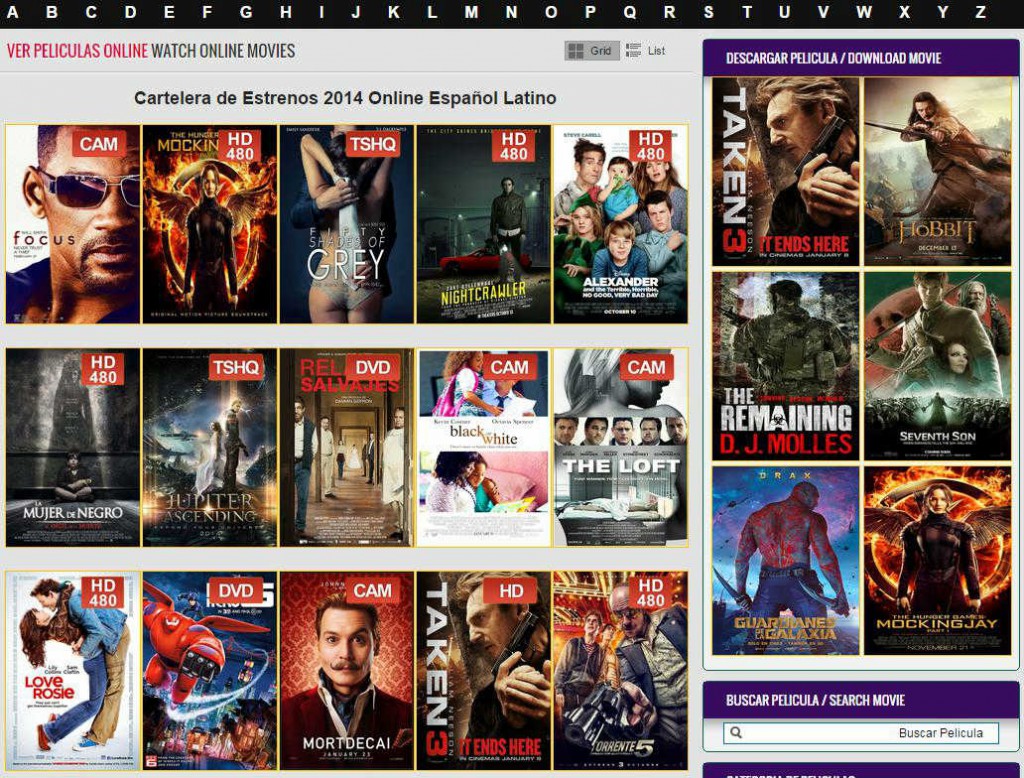This screenshot has height=778, width=1024.
Task: Open the Jupiter Ascending poster
Action: tap(210, 447)
